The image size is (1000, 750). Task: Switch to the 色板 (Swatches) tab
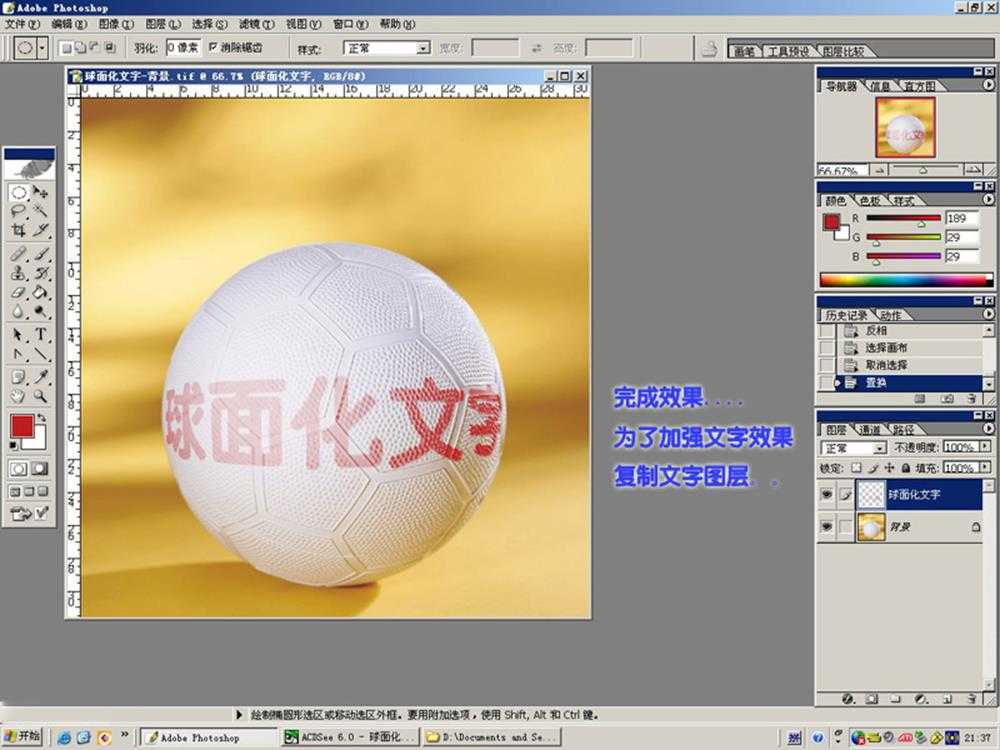pos(870,200)
